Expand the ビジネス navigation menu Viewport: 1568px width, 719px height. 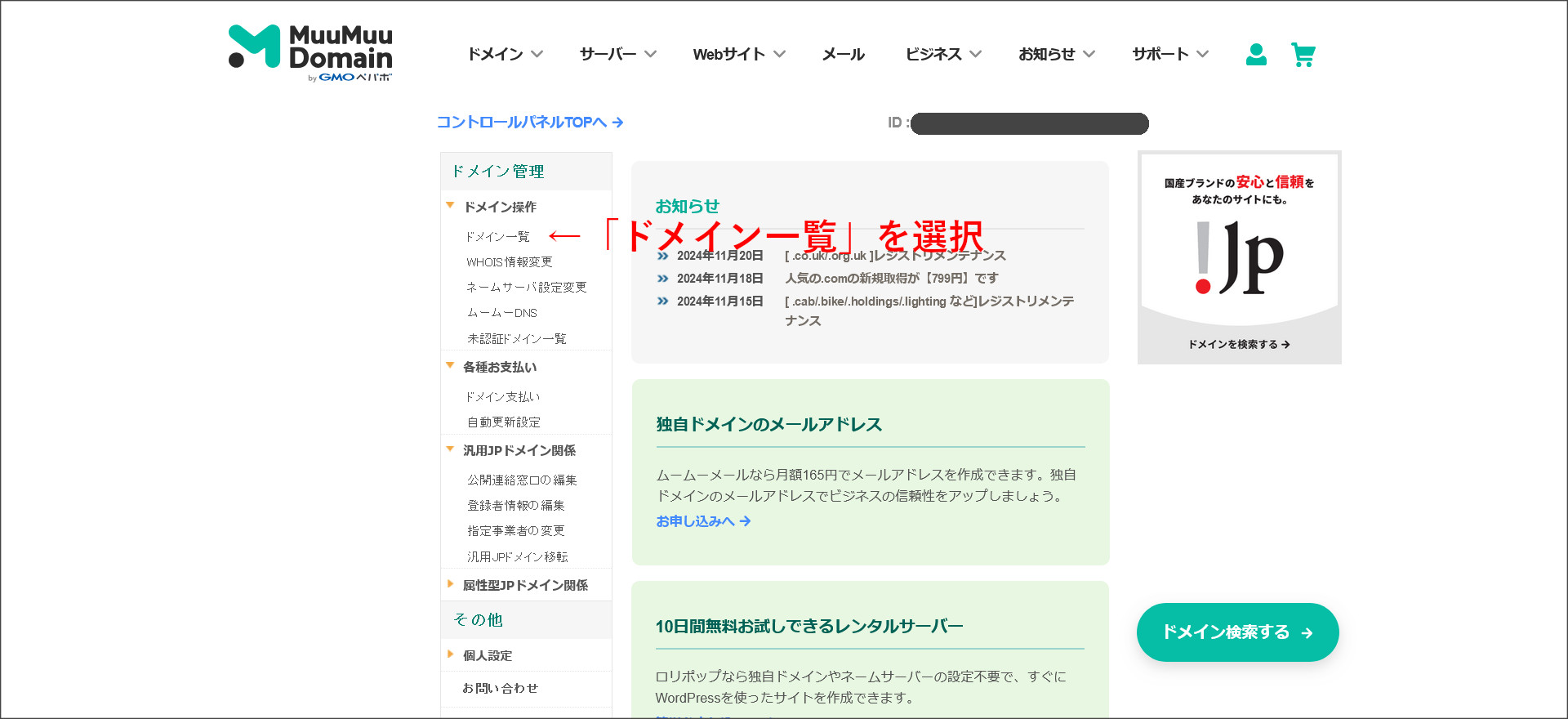click(x=943, y=54)
